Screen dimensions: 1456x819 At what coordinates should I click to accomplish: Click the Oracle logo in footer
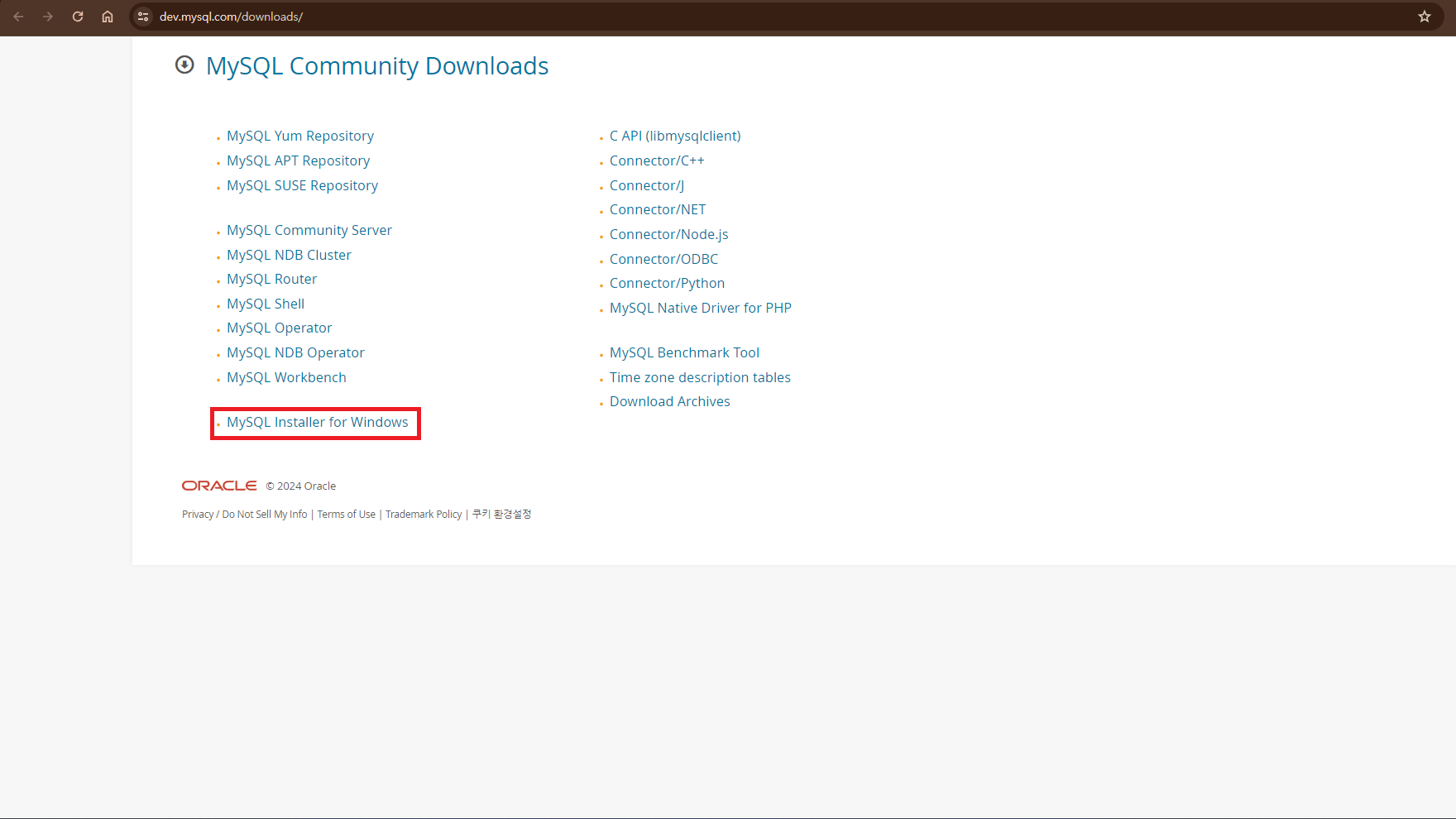coord(219,486)
